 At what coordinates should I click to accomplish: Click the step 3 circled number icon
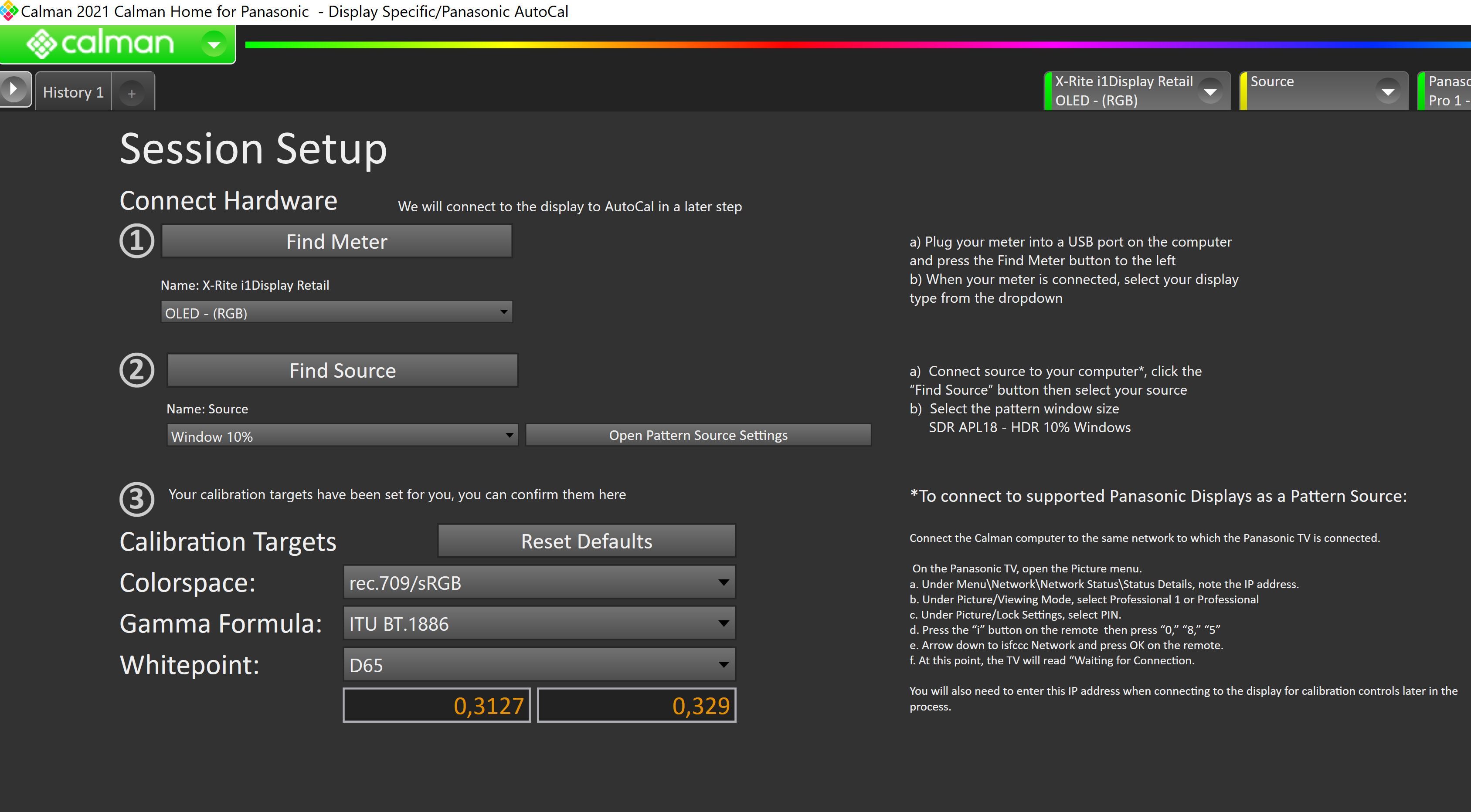tap(136, 500)
